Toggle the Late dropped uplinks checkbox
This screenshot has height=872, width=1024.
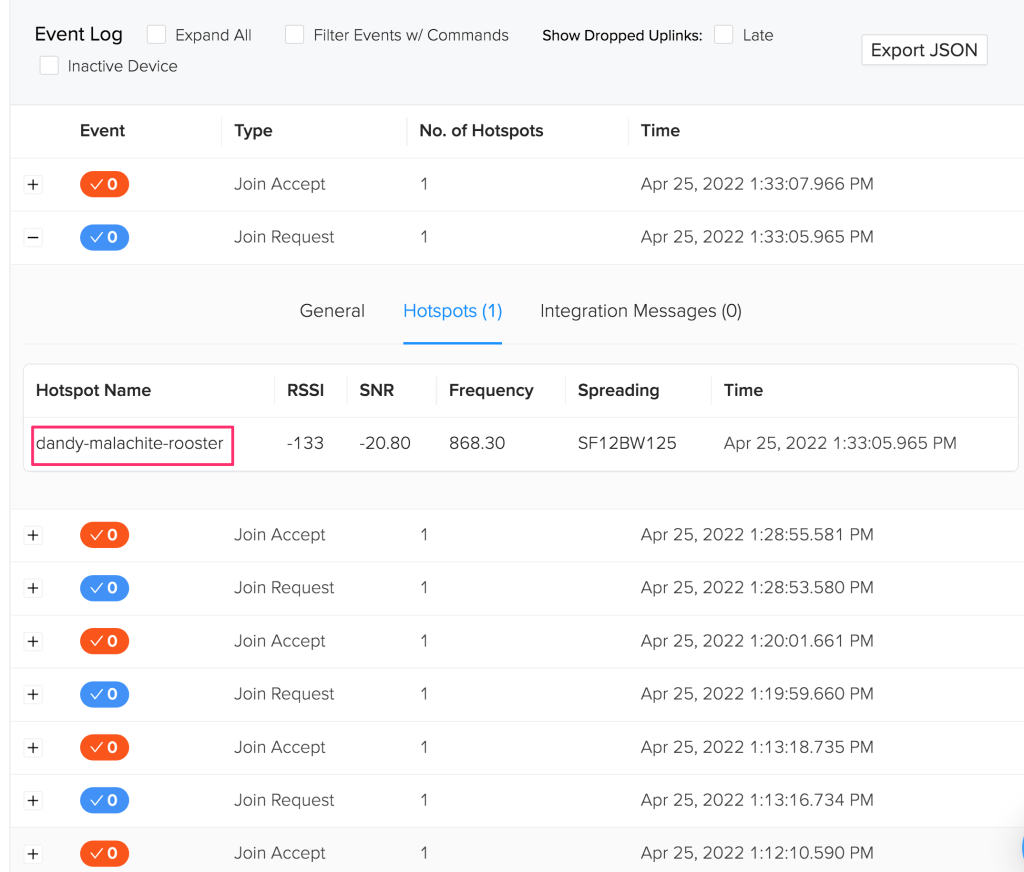pos(723,35)
